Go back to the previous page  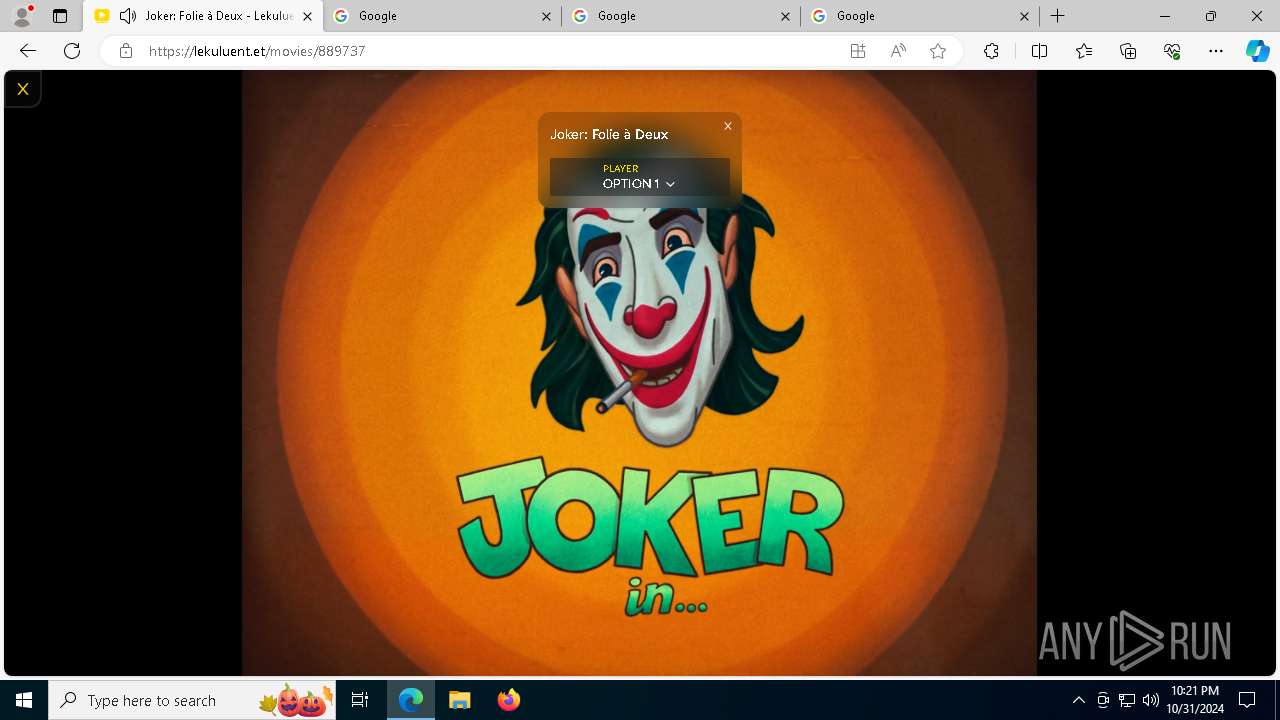(x=28, y=51)
